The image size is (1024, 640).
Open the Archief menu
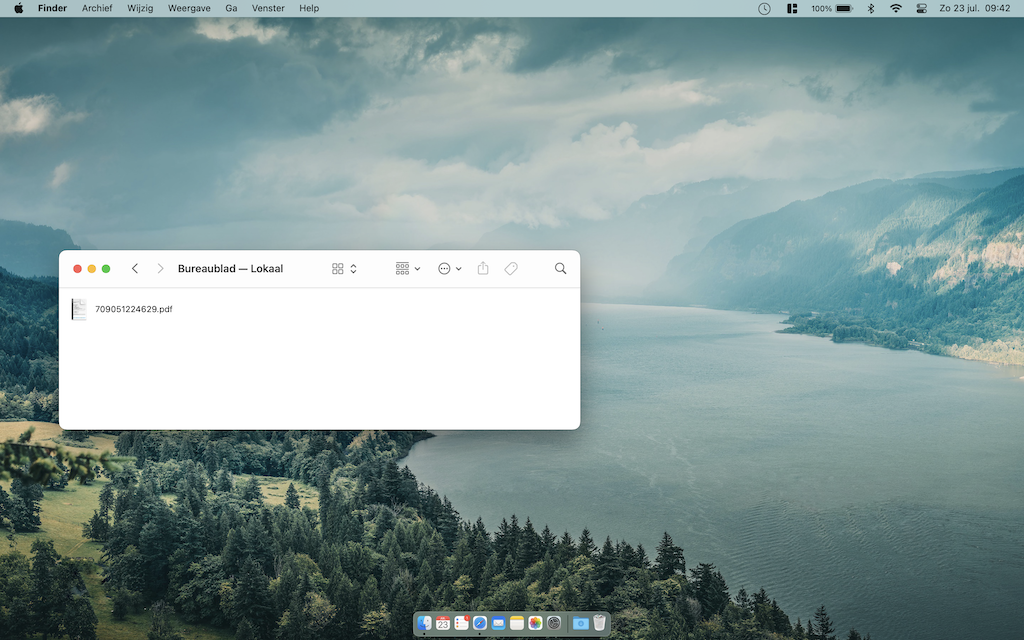point(97,8)
